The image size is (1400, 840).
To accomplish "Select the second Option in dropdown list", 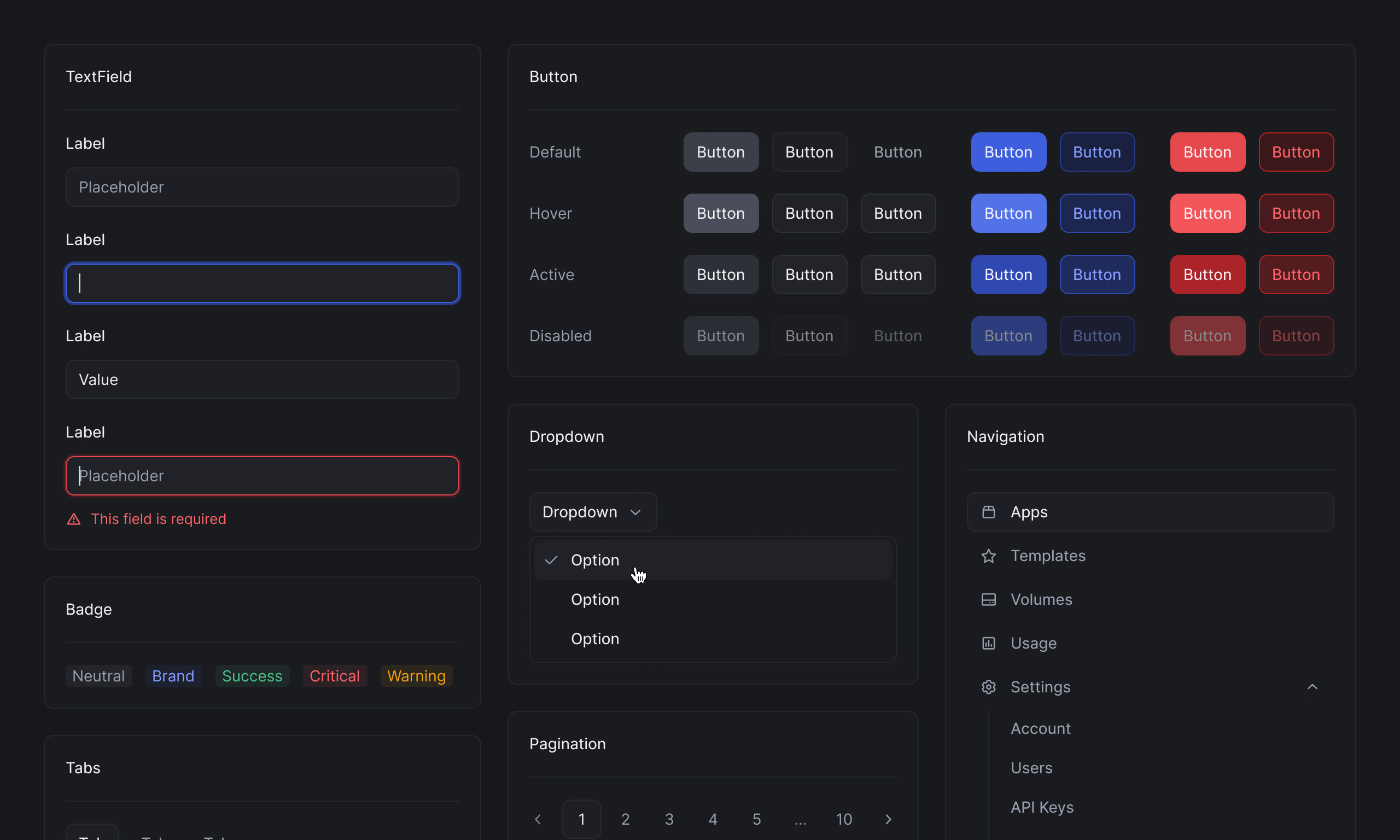I will click(713, 599).
